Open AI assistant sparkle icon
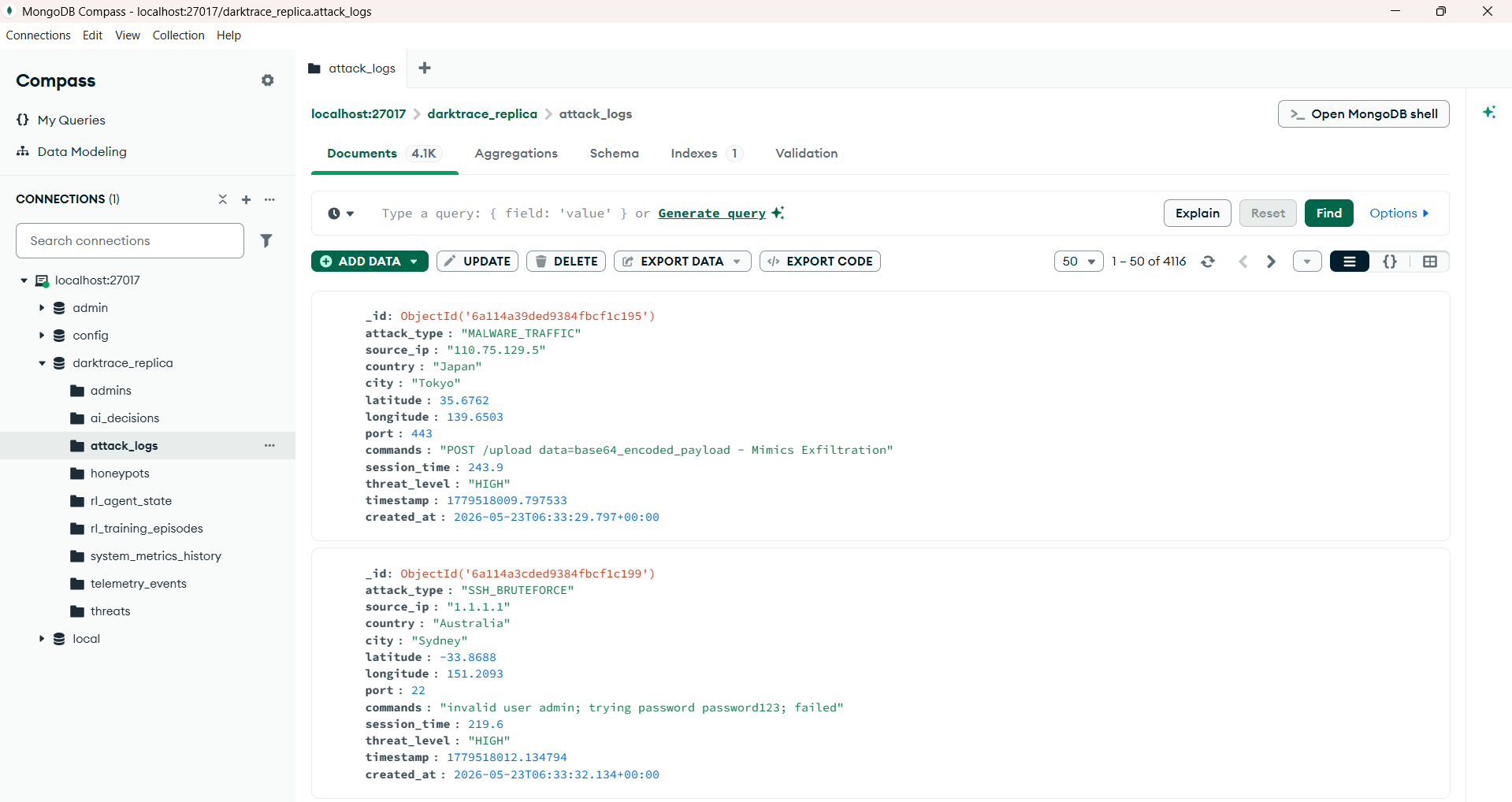The width and height of the screenshot is (1512, 802). (1489, 113)
